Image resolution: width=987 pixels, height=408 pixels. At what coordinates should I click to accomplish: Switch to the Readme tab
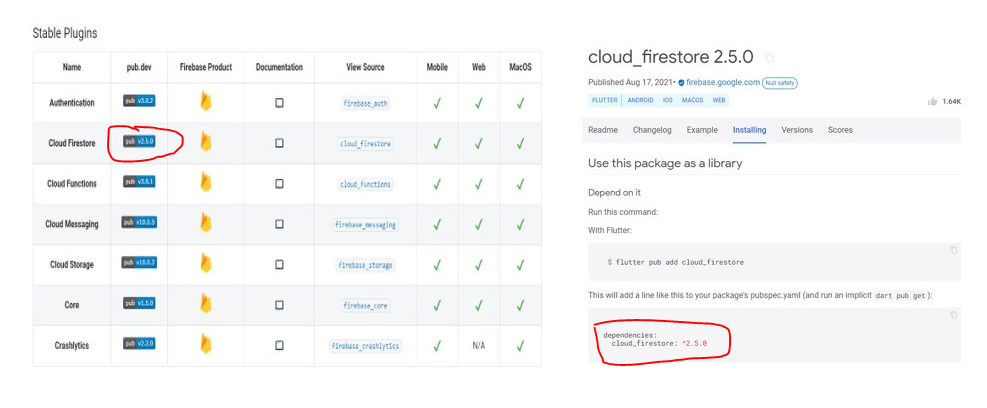603,130
